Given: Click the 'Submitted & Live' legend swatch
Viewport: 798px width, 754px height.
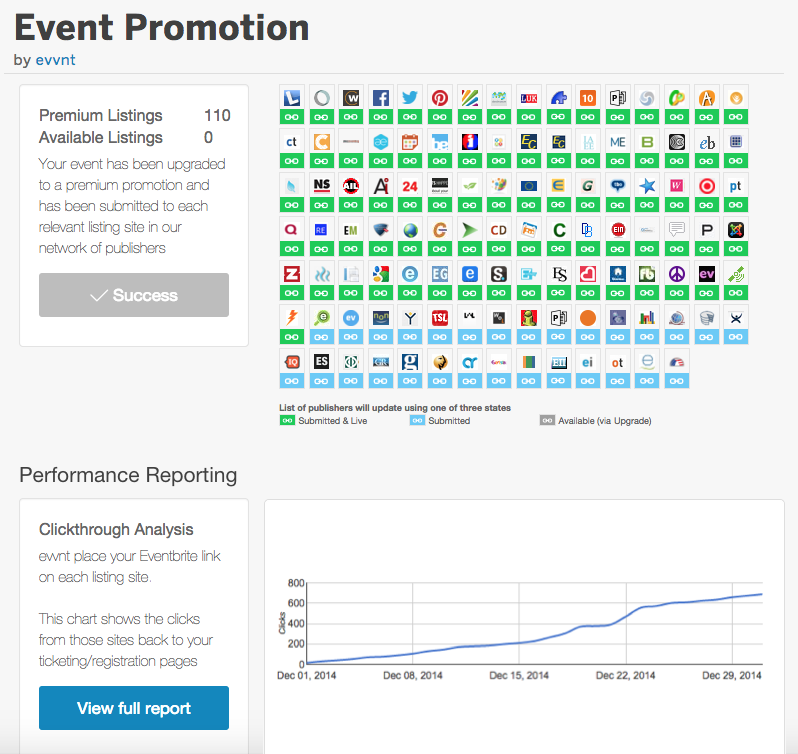Looking at the screenshot, I should [x=287, y=420].
